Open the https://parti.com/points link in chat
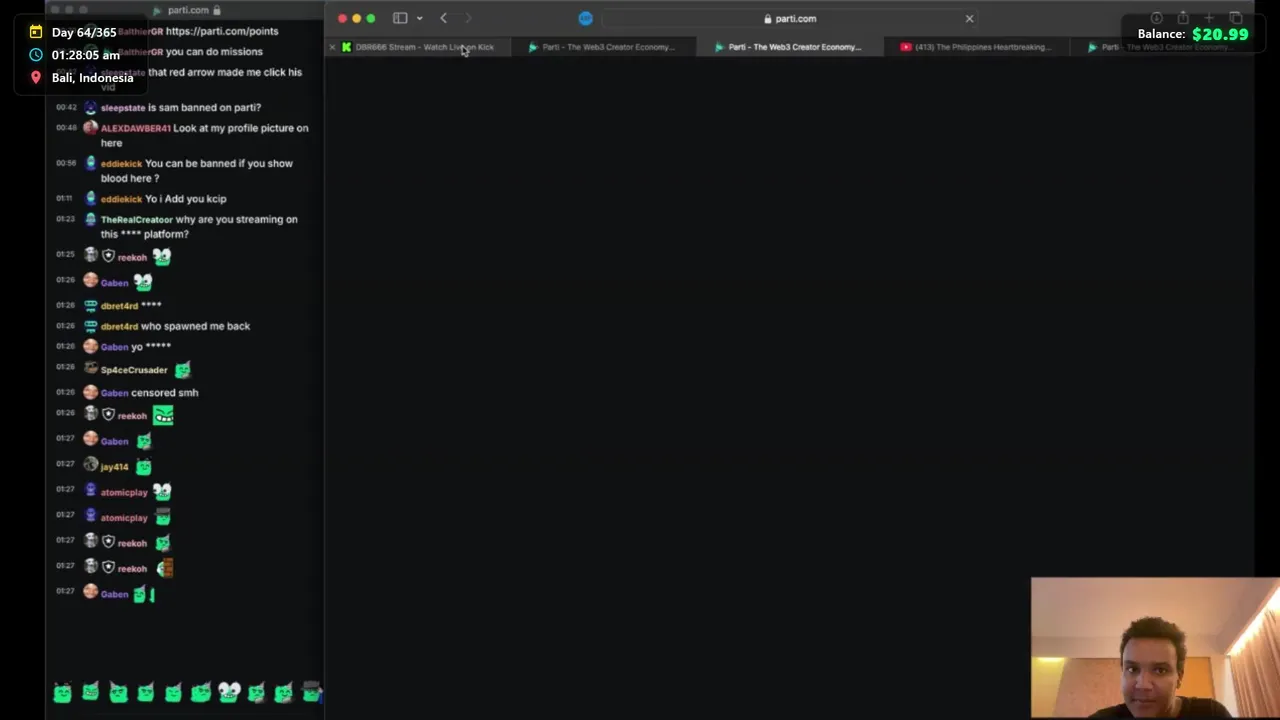Image resolution: width=1280 pixels, height=720 pixels. tap(222, 31)
